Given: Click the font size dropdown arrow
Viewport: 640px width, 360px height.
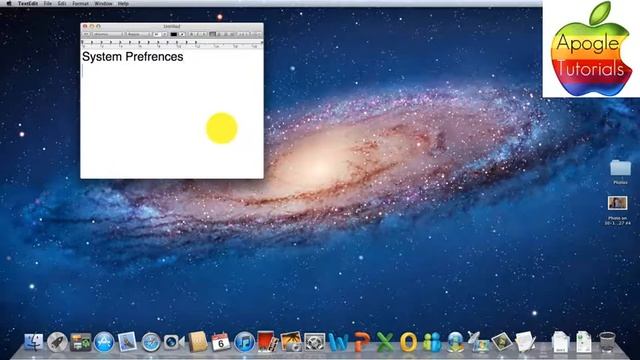Looking at the screenshot, I should click(164, 34).
